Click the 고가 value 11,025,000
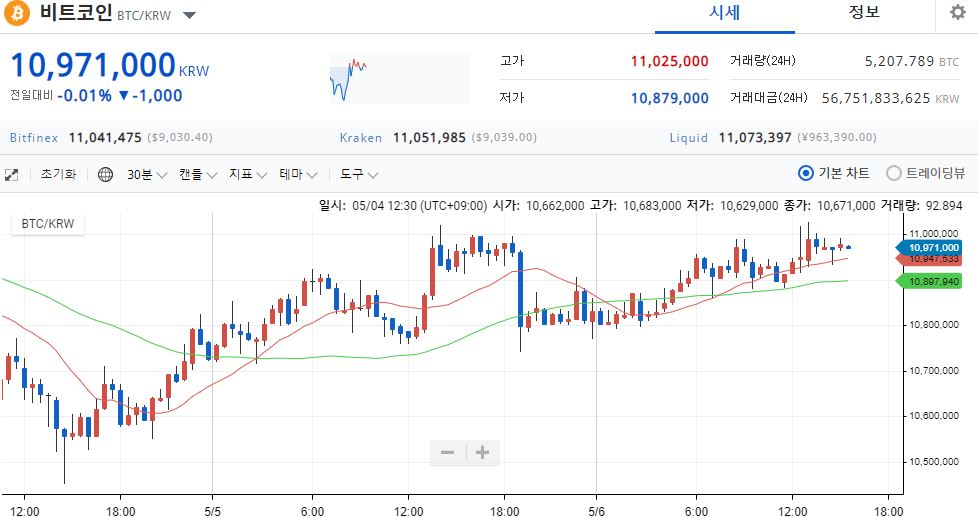Screen dimensions: 978x518 pos(669,61)
